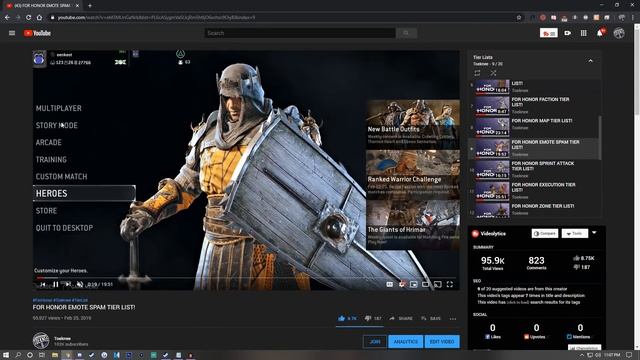Image resolution: width=640 pixels, height=360 pixels.
Task: Click the JOIN button
Action: pyautogui.click(x=375, y=342)
